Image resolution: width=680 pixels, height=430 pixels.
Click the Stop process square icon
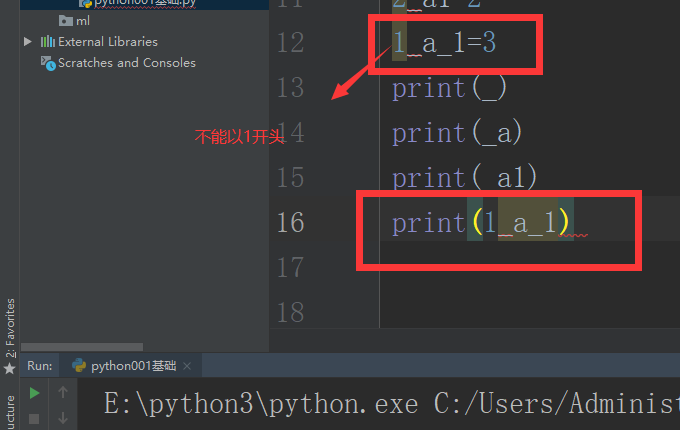click(34, 419)
